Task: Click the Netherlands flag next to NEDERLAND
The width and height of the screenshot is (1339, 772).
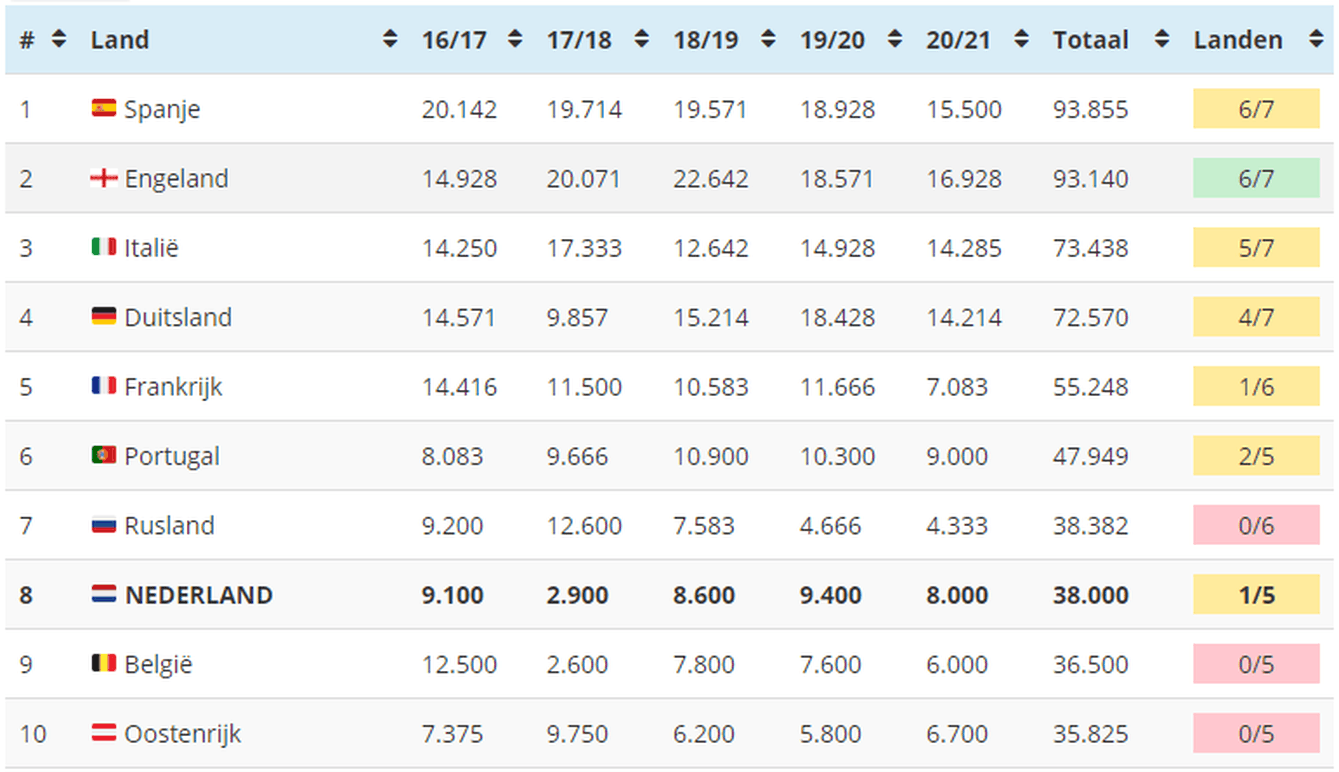Action: coord(103,595)
